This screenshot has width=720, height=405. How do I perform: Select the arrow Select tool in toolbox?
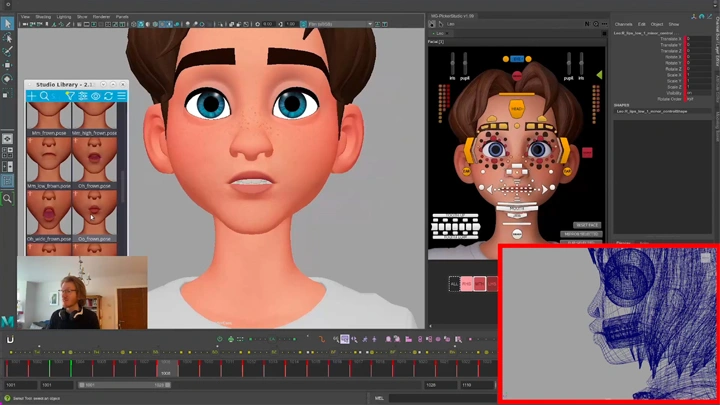click(7, 23)
